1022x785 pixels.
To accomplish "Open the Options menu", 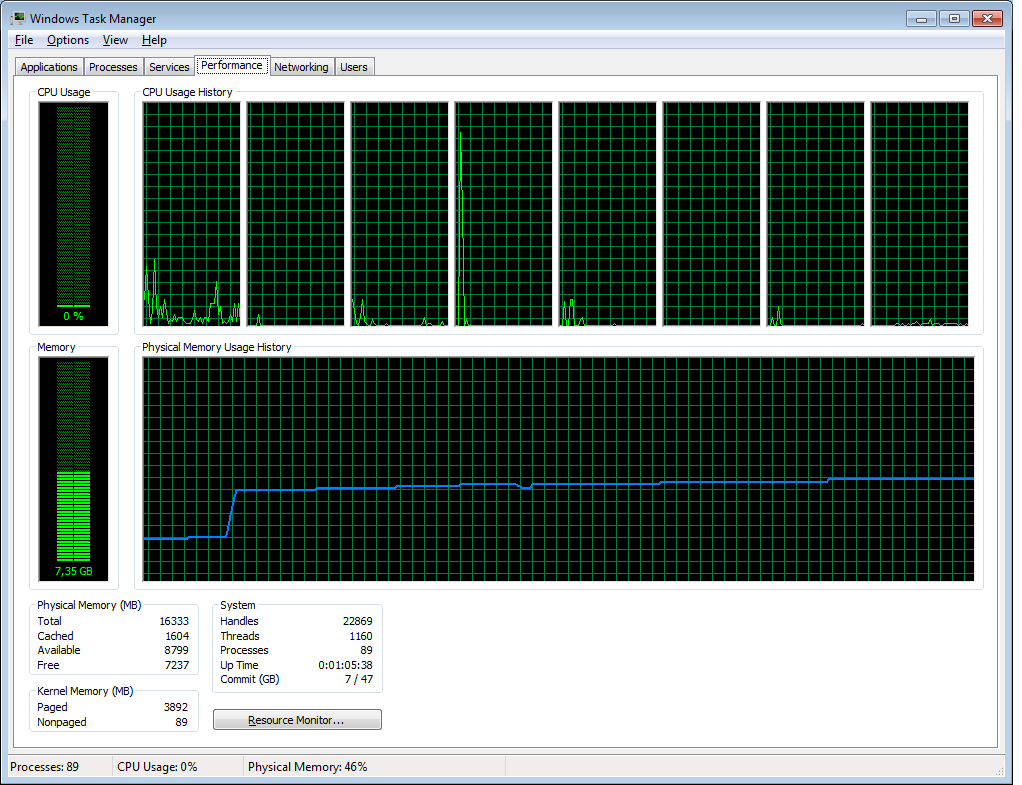I will (x=68, y=40).
